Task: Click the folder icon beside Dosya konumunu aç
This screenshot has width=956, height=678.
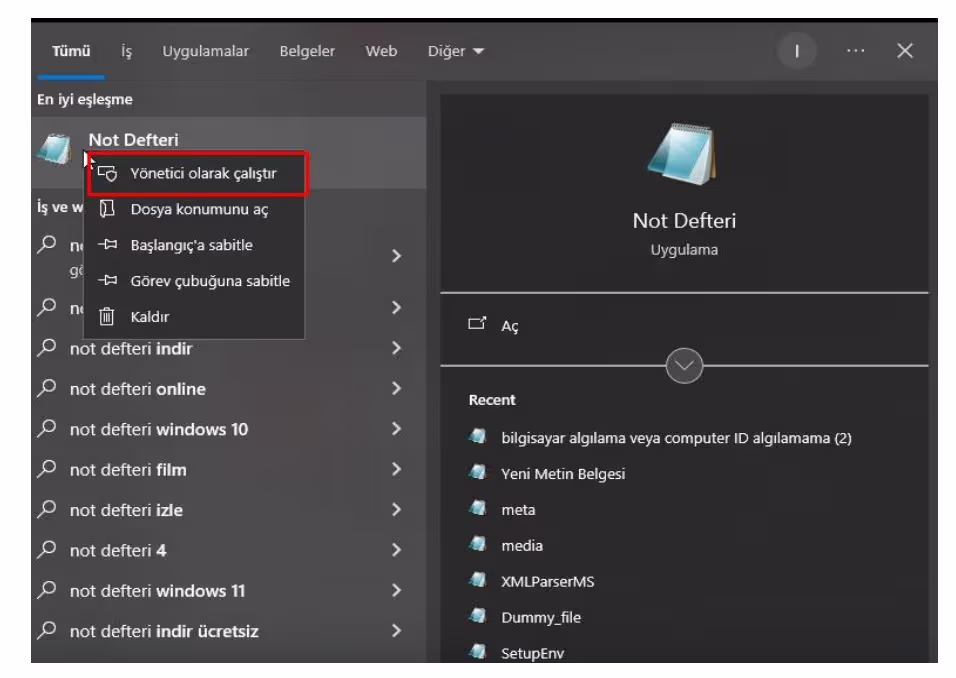Action: [x=107, y=209]
